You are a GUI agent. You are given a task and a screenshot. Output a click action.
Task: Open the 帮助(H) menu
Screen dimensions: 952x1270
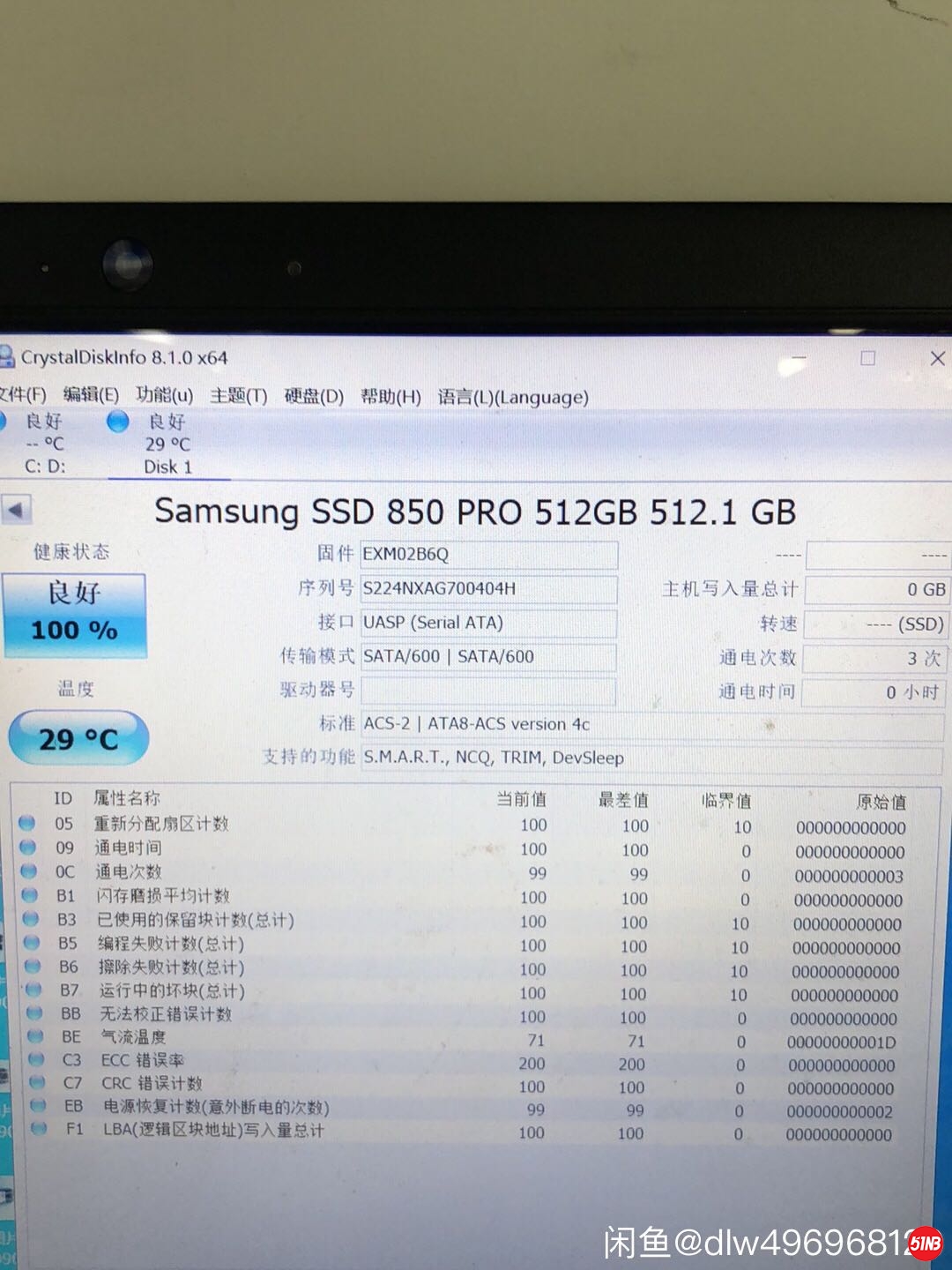[390, 397]
